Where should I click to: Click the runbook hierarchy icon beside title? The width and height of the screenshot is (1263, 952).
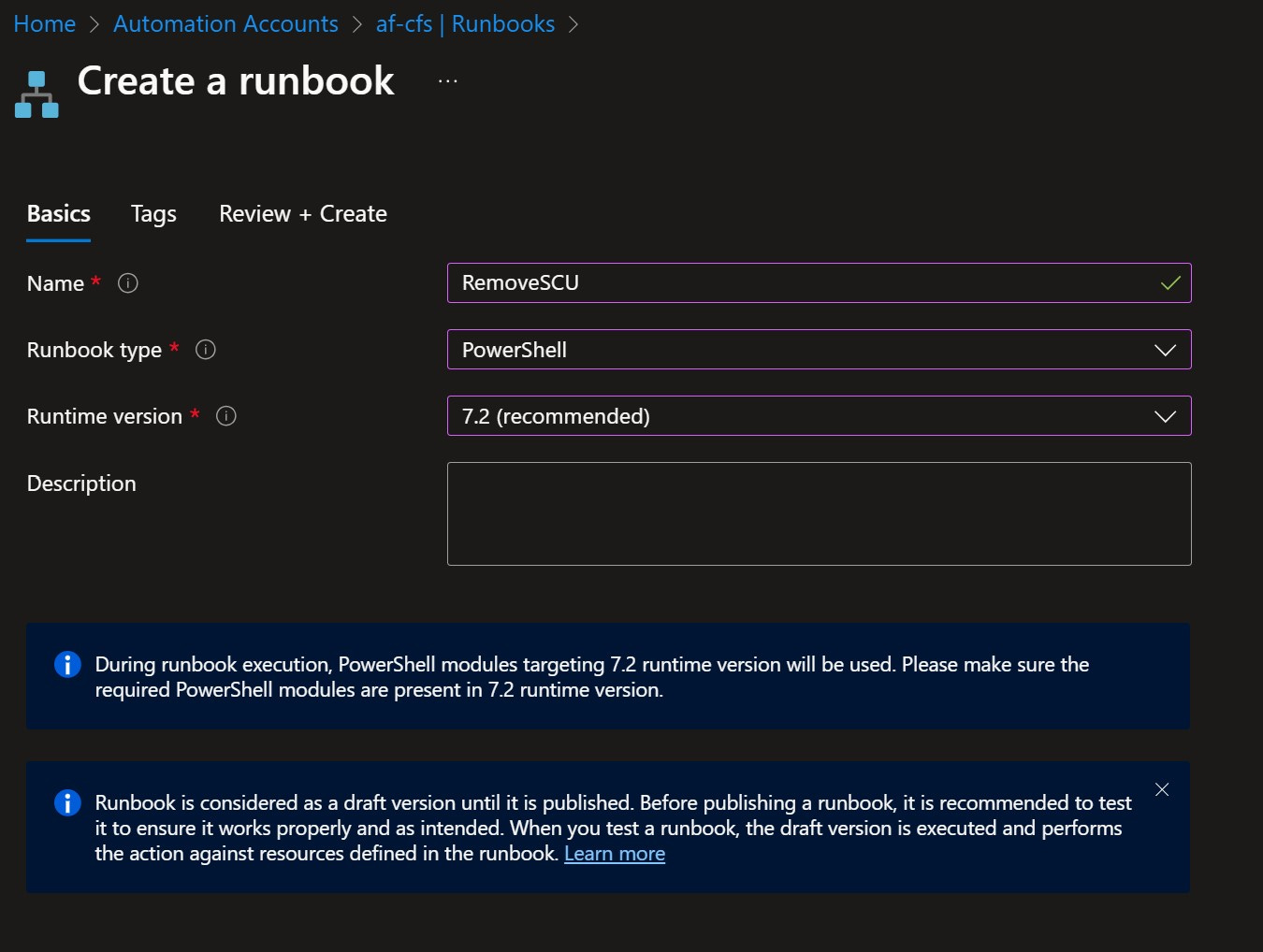point(36,94)
